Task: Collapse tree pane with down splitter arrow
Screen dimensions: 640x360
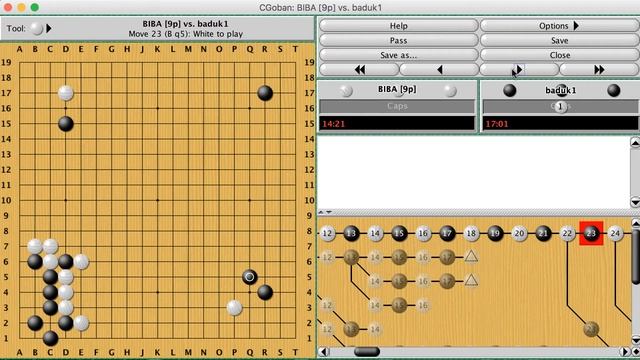Action: coord(329,212)
